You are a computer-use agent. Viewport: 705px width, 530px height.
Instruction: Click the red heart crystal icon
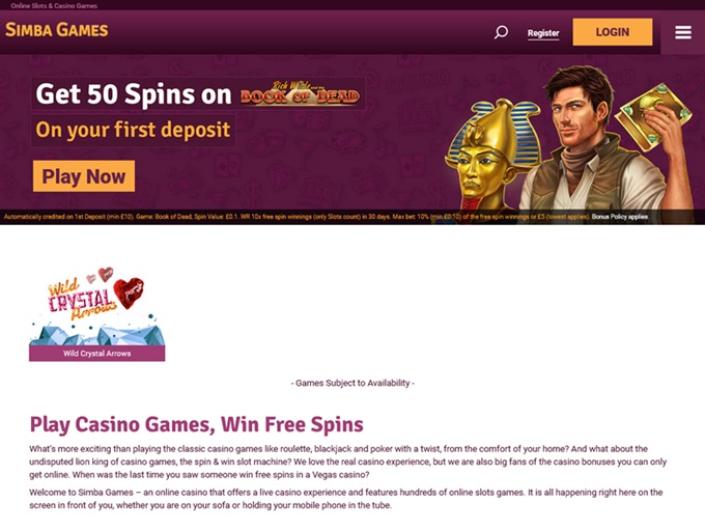click(x=129, y=293)
